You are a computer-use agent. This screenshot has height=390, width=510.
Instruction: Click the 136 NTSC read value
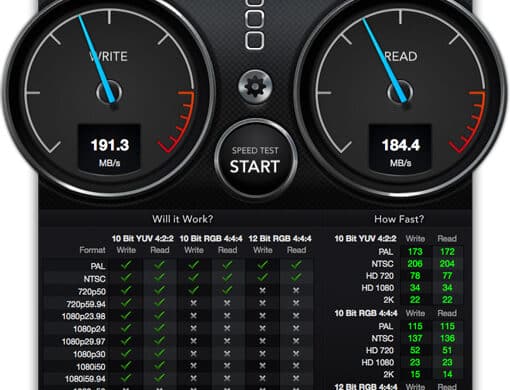tap(447, 338)
